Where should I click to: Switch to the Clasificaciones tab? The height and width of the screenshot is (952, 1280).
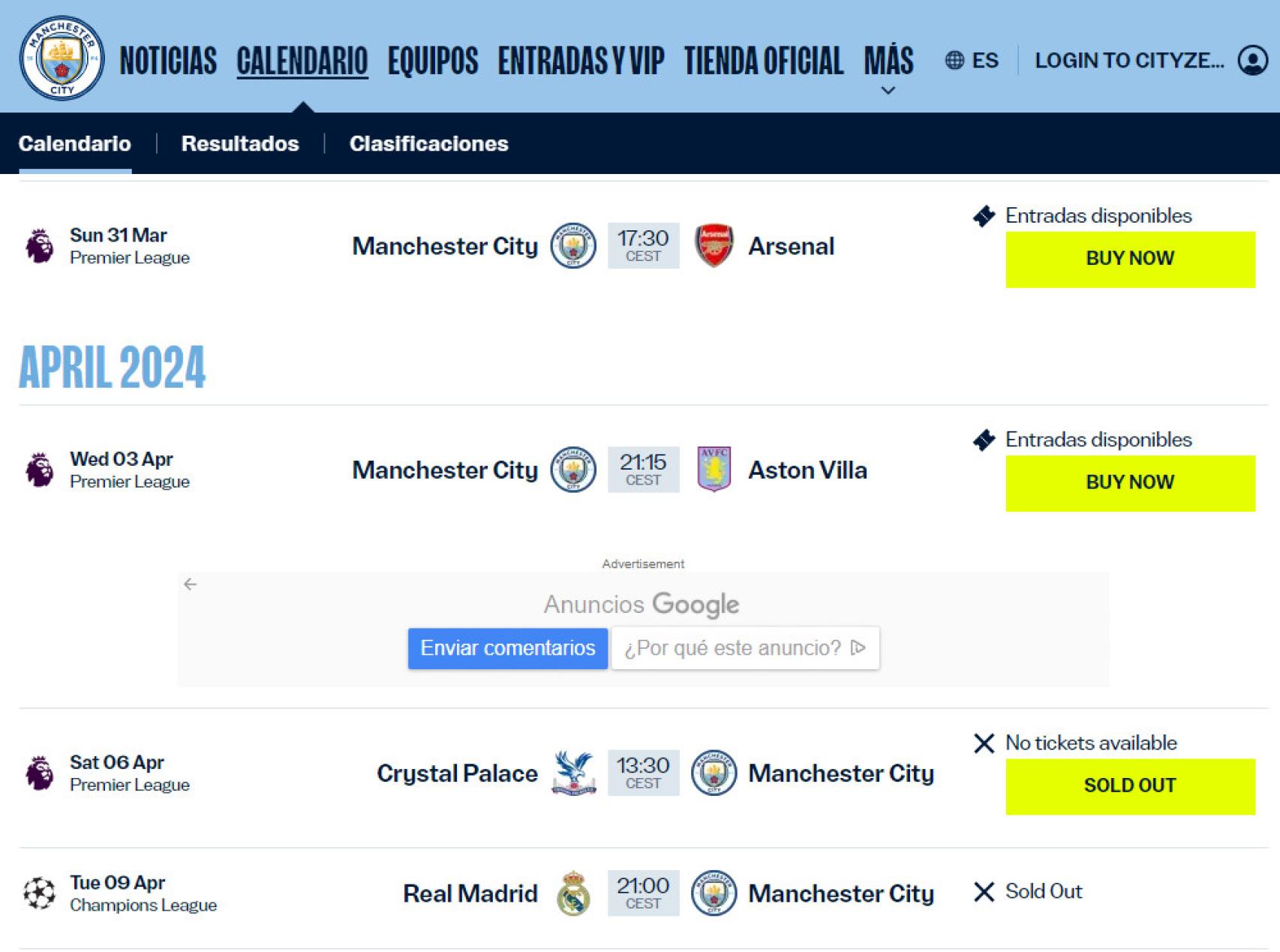click(429, 143)
